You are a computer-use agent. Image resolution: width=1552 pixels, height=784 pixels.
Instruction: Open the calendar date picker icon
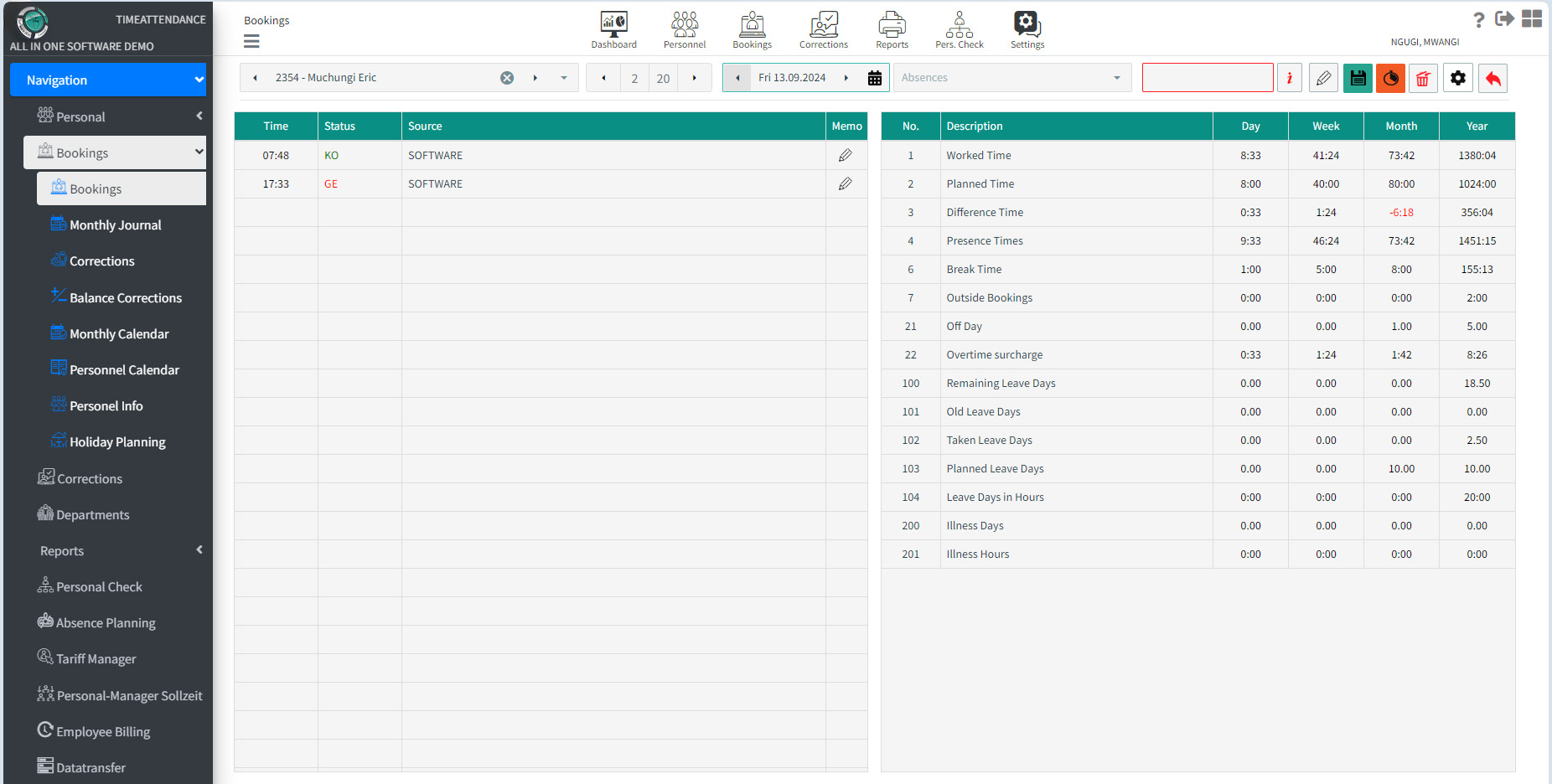click(874, 78)
